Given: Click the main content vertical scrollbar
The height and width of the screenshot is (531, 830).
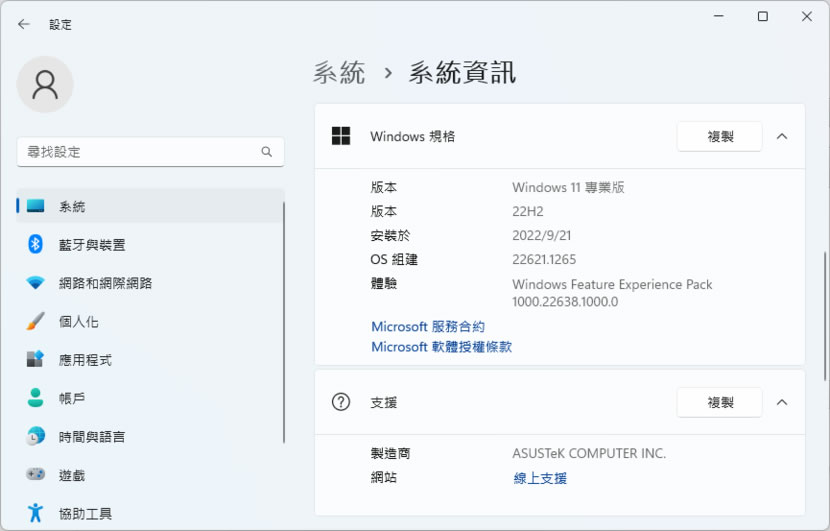Looking at the screenshot, I should pyautogui.click(x=825, y=316).
